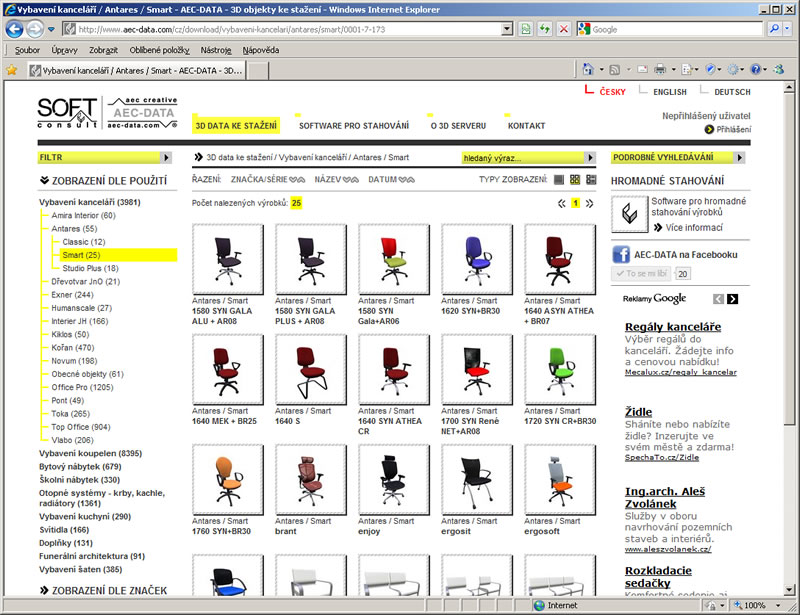Image resolution: width=800 pixels, height=615 pixels.
Task: Click the browser Back button
Action: click(x=15, y=29)
